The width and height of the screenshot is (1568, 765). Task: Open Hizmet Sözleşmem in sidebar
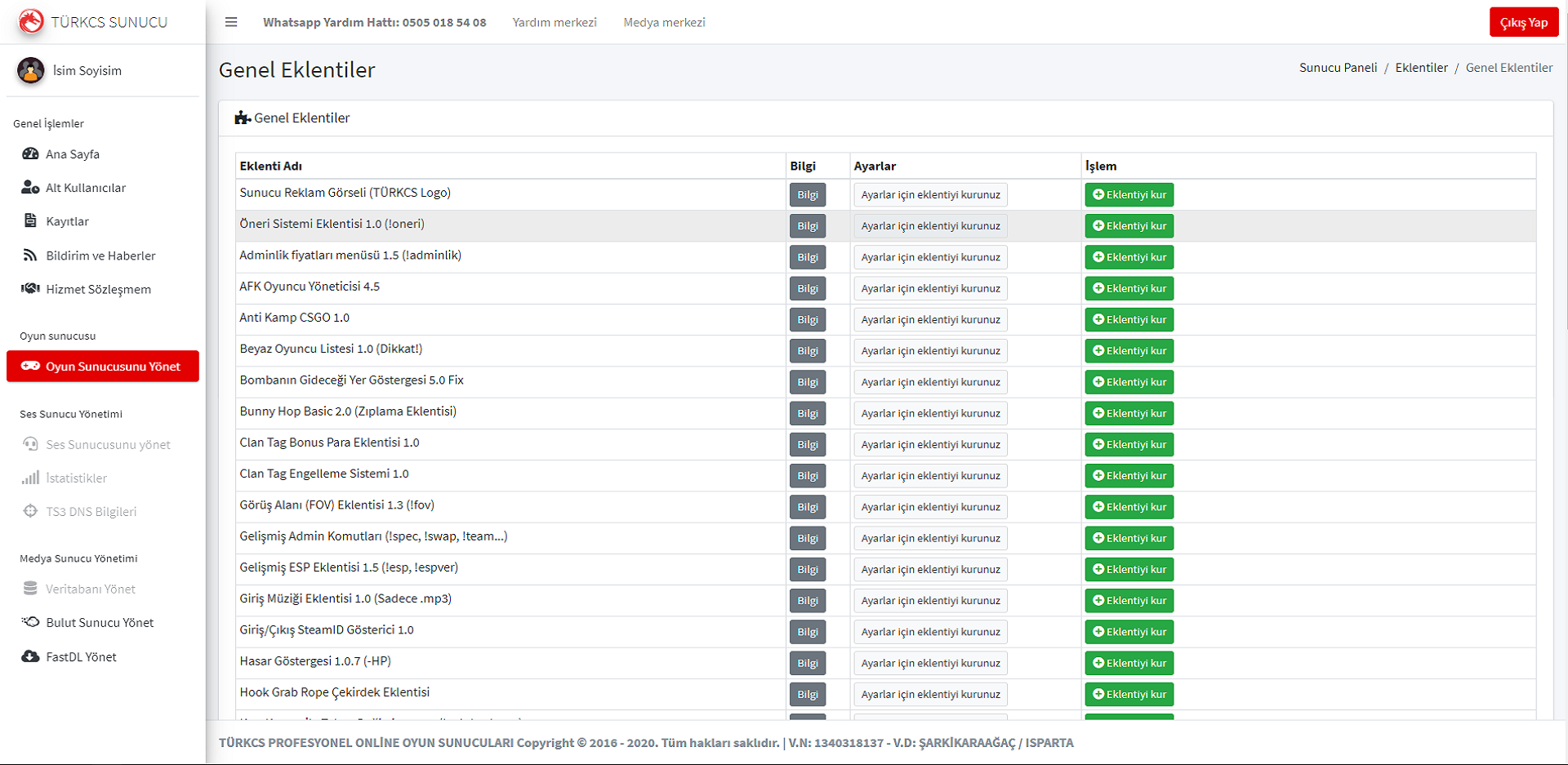[98, 289]
